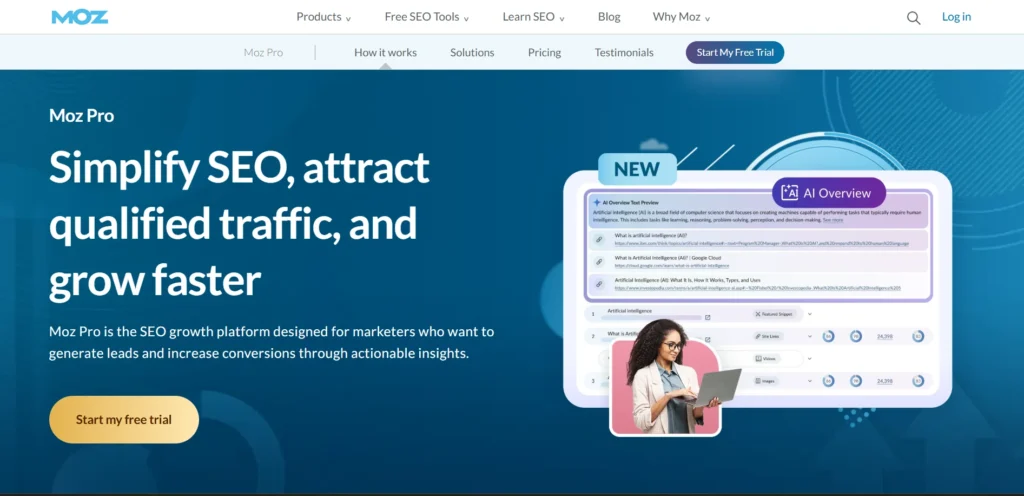Click the purple Start My Free Trial button

[735, 52]
